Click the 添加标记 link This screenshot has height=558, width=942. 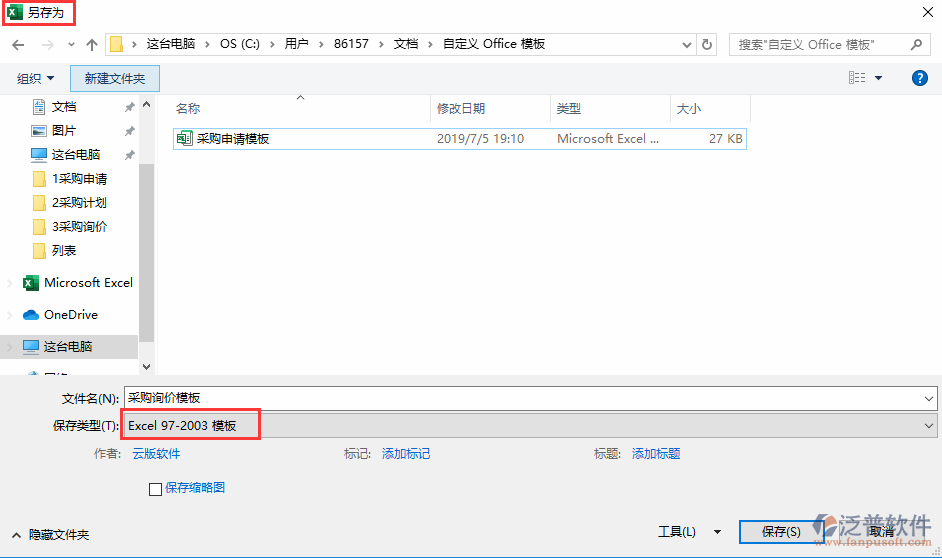click(406, 454)
